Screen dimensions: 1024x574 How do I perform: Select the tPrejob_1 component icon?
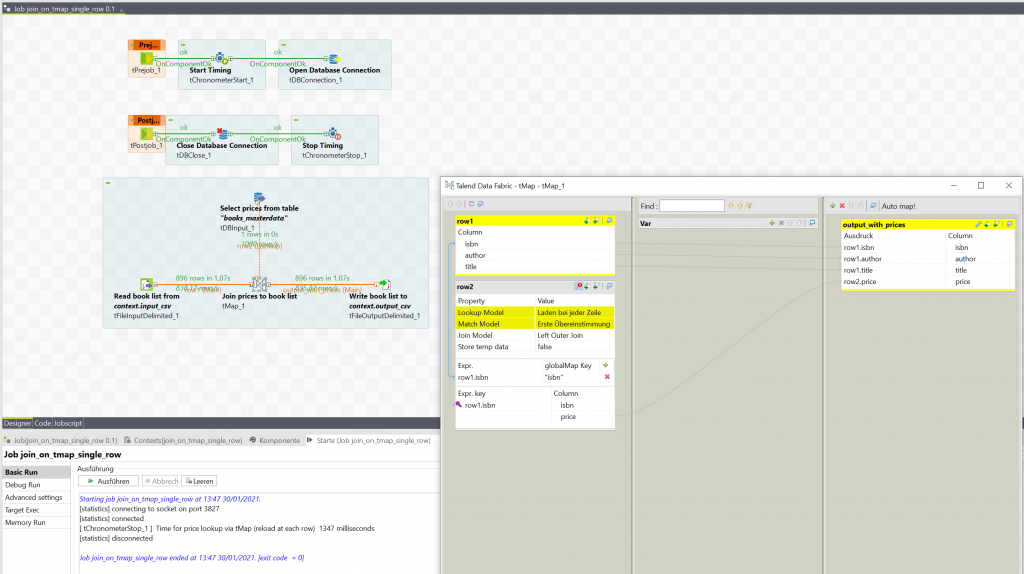(x=146, y=58)
